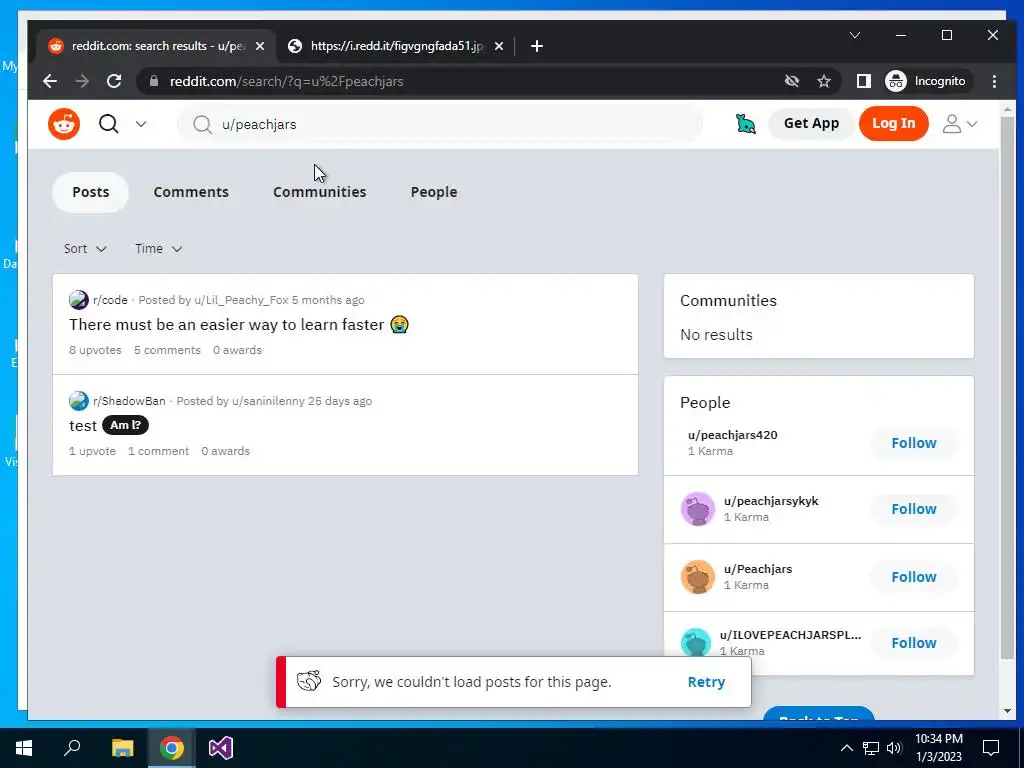Open File Explorer from the taskbar
Viewport: 1024px width, 768px height.
point(122,748)
